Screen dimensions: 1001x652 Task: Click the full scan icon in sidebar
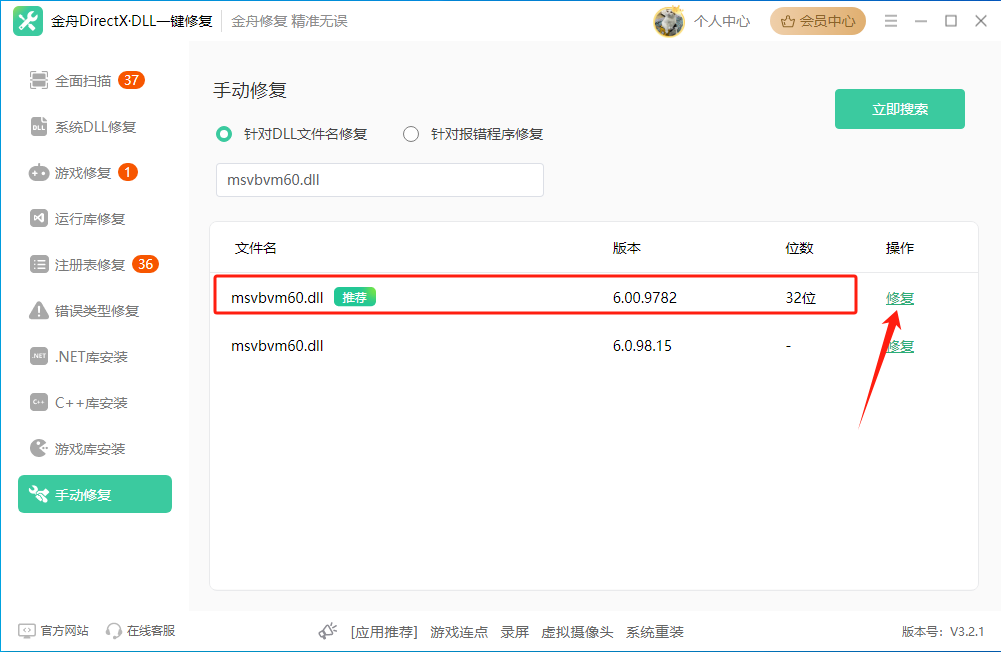tap(39, 80)
